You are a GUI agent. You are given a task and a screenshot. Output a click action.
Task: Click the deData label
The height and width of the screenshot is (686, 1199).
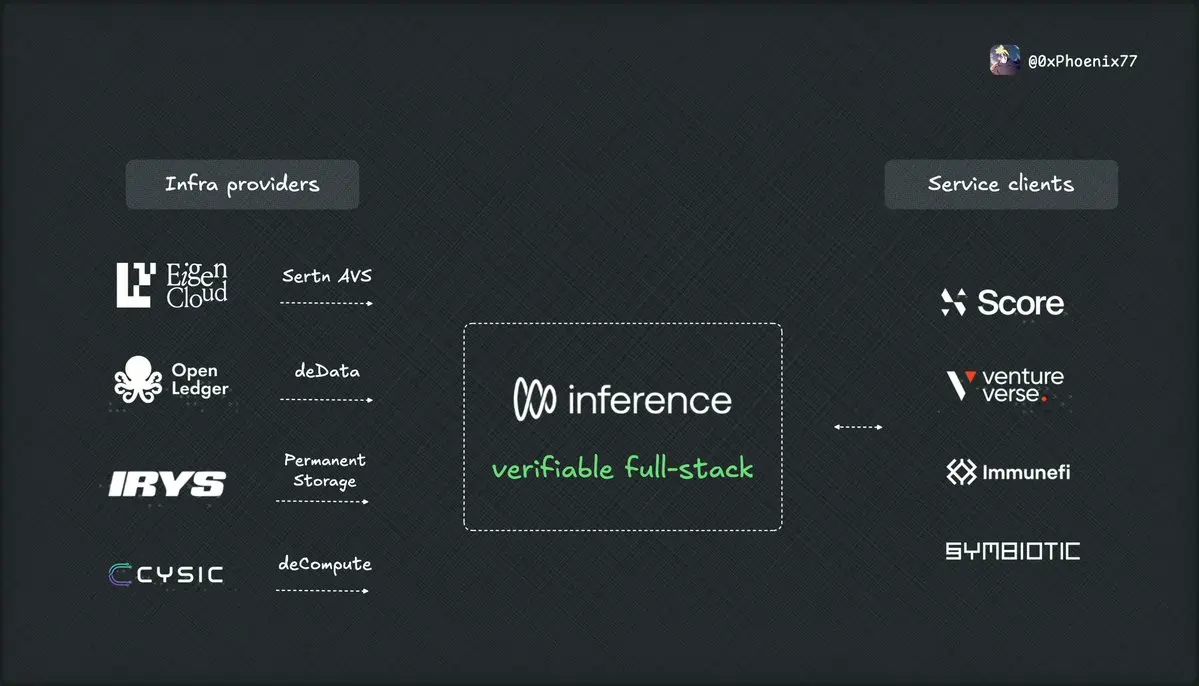327,371
